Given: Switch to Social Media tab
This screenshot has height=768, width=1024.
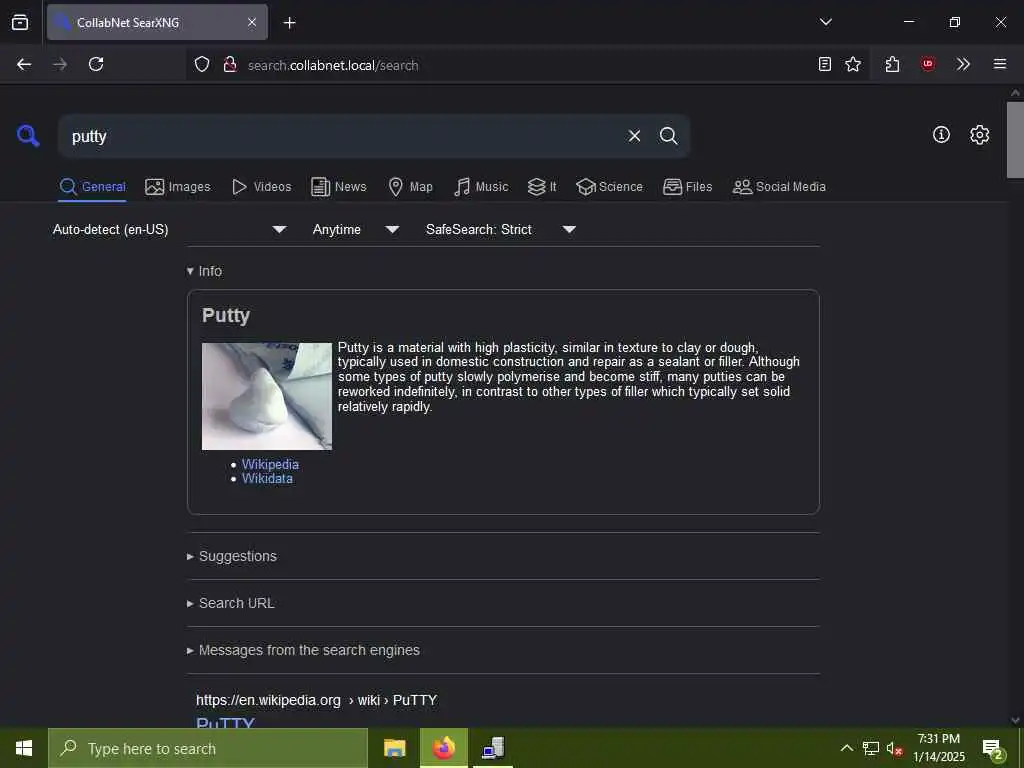Looking at the screenshot, I should [x=779, y=187].
